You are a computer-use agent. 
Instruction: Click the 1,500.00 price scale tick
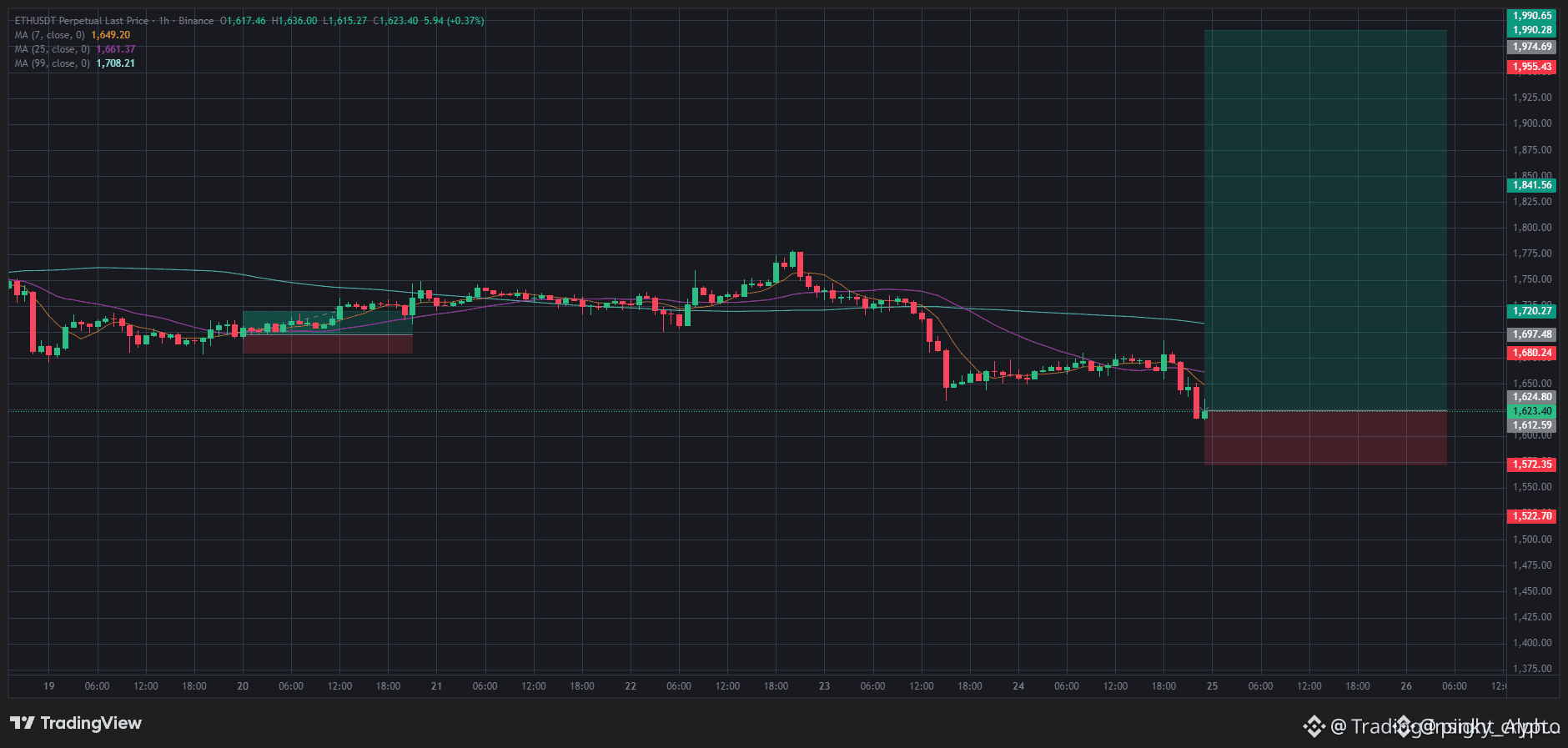1532,540
